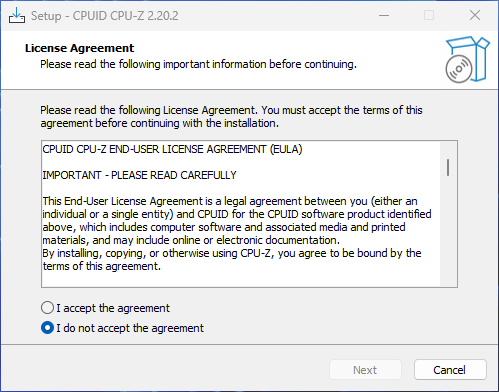Close the CPU-Z setup window
The image size is (499, 392).
point(475,15)
